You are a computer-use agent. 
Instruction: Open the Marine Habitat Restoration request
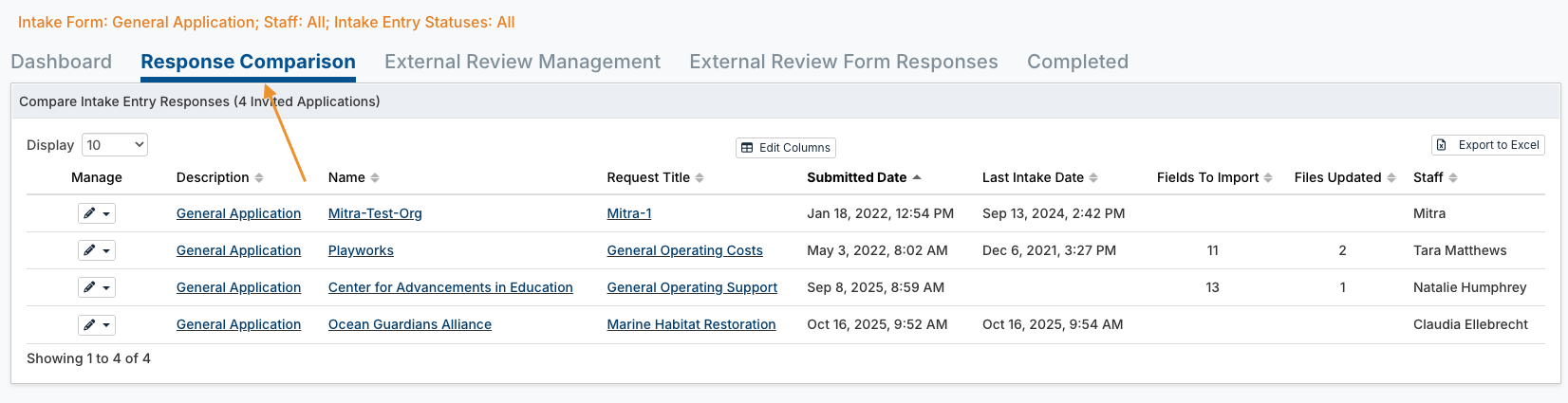point(692,324)
